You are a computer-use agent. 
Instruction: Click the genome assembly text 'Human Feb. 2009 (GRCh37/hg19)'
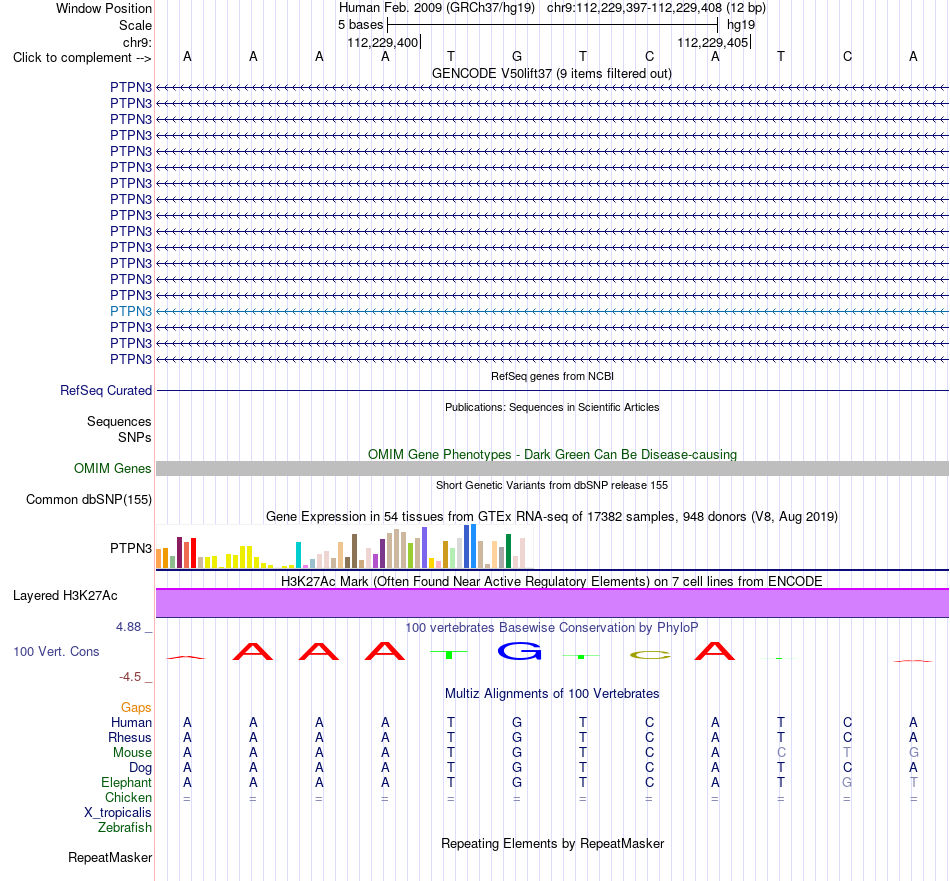[437, 8]
